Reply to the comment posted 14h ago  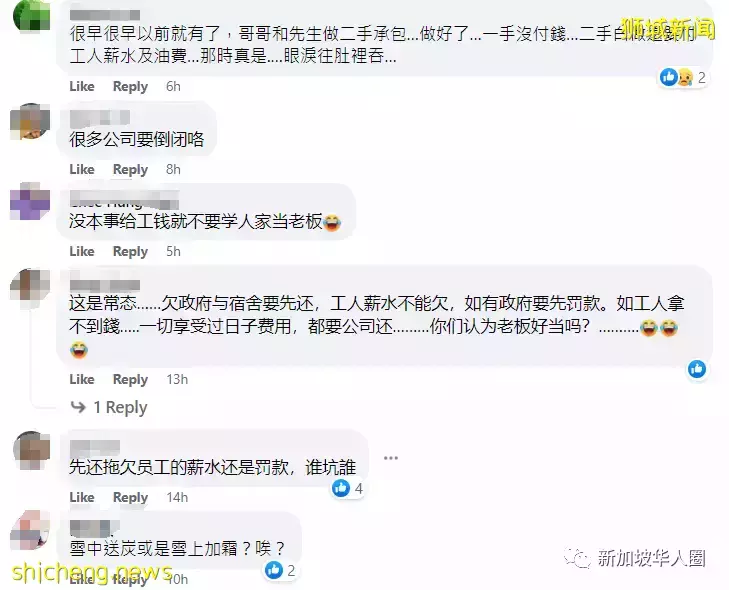[130, 497]
